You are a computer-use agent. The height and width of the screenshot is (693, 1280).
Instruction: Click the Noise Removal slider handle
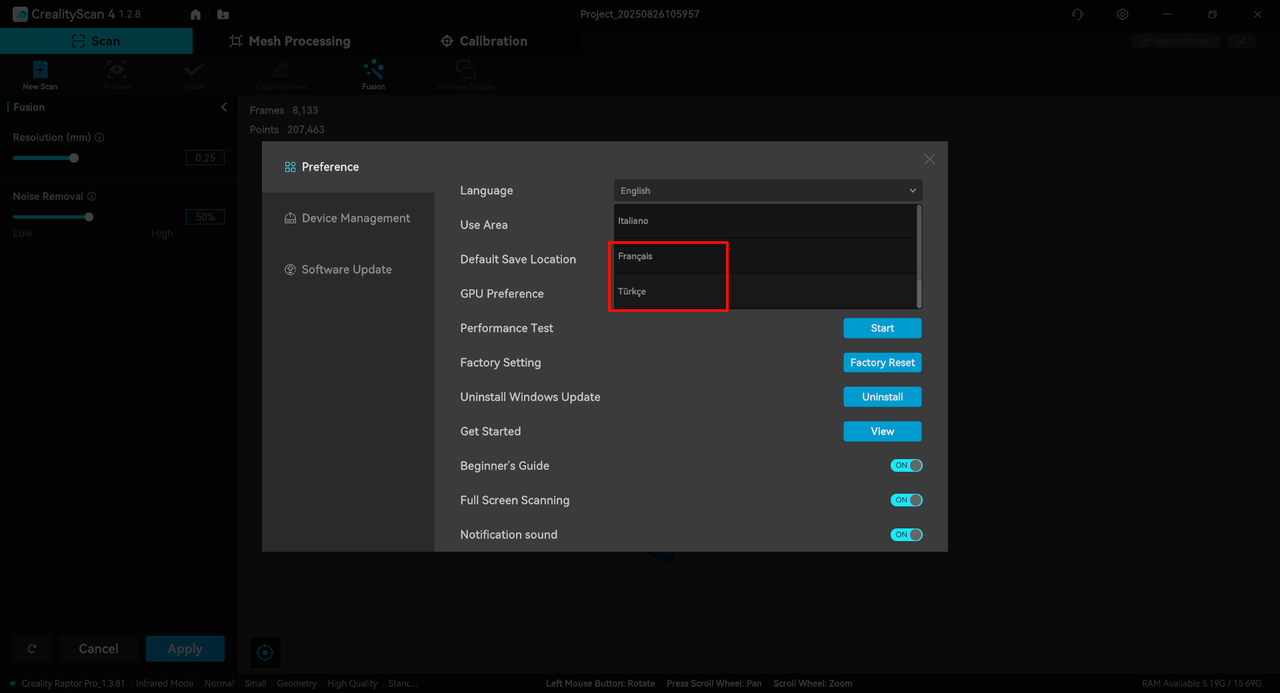89,217
